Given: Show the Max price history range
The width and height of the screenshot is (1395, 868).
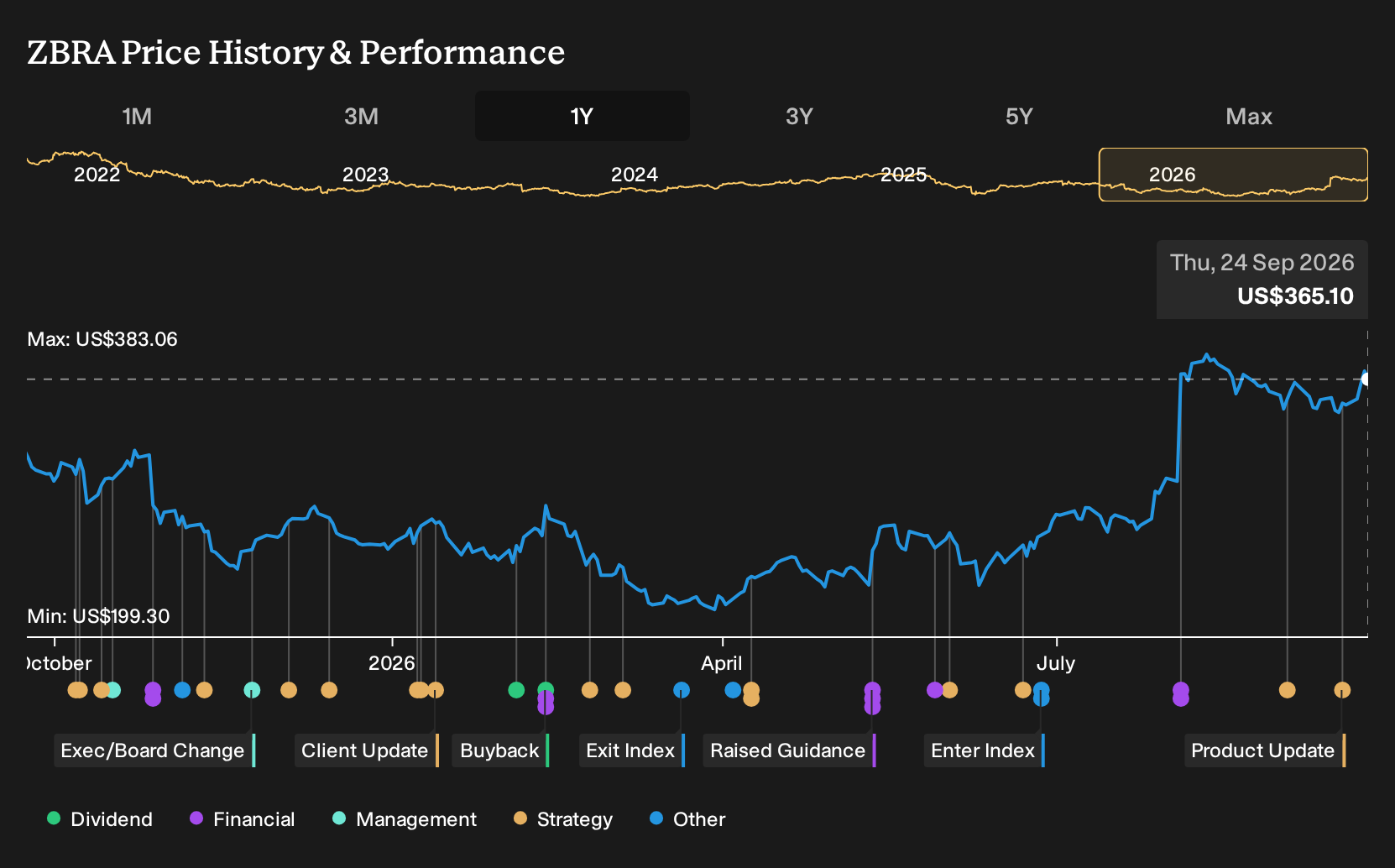Looking at the screenshot, I should click(x=1249, y=116).
